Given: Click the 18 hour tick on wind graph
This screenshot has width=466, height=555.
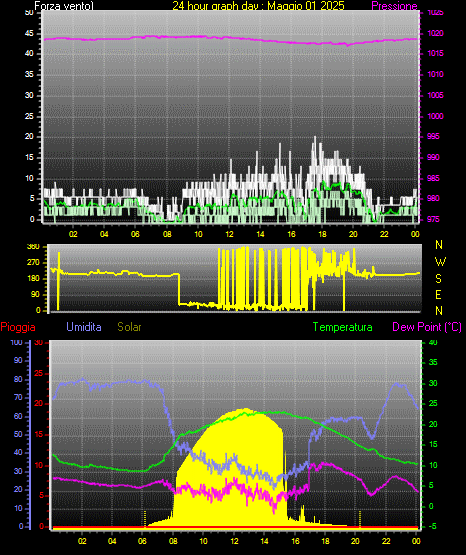Looking at the screenshot, I should click(x=322, y=234).
